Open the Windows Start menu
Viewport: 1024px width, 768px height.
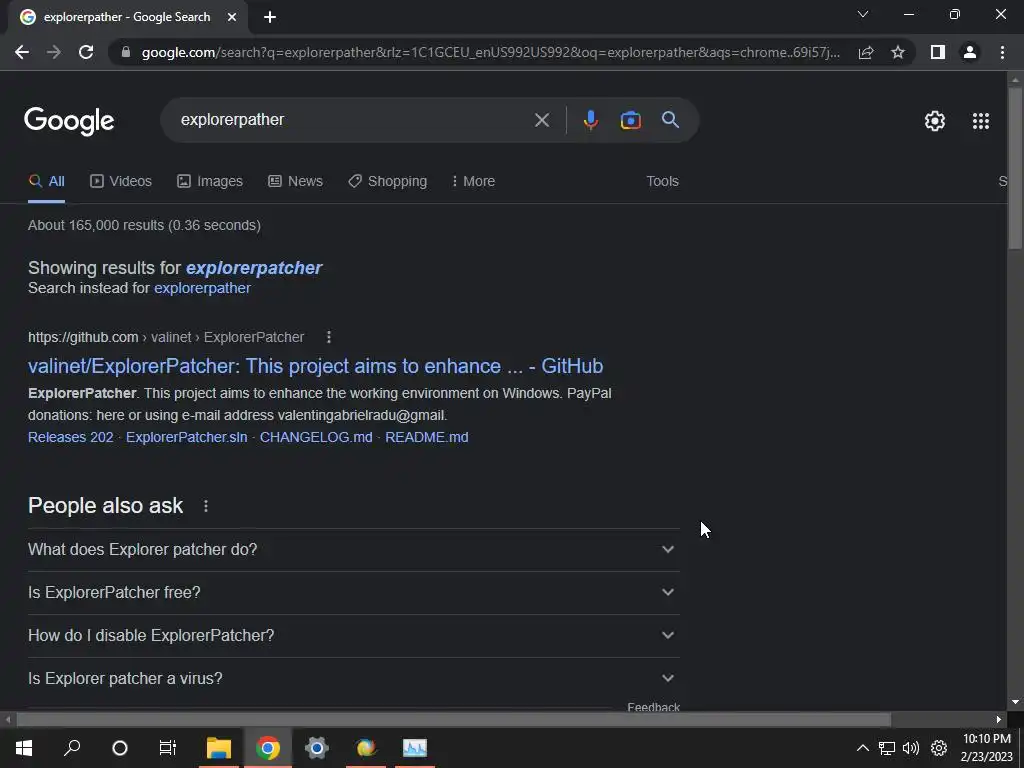pos(24,748)
